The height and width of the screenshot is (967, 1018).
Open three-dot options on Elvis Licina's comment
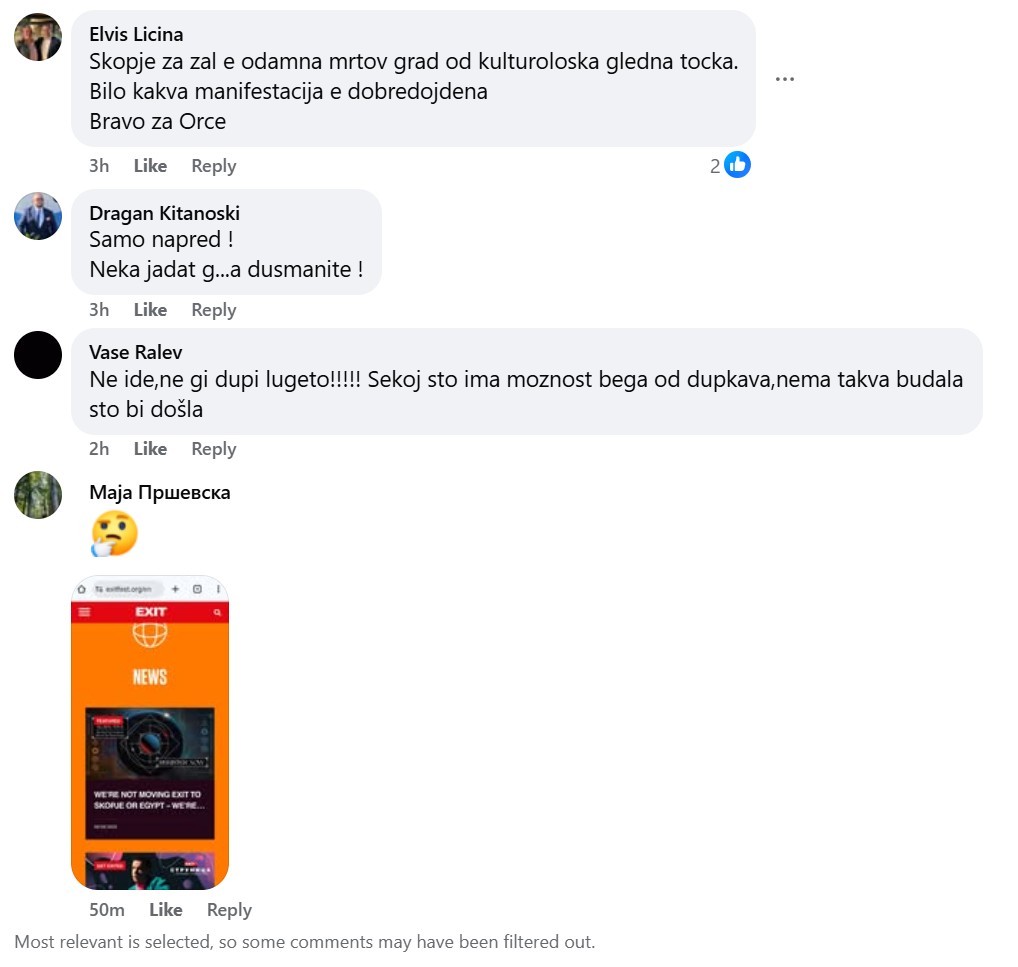pos(784,79)
